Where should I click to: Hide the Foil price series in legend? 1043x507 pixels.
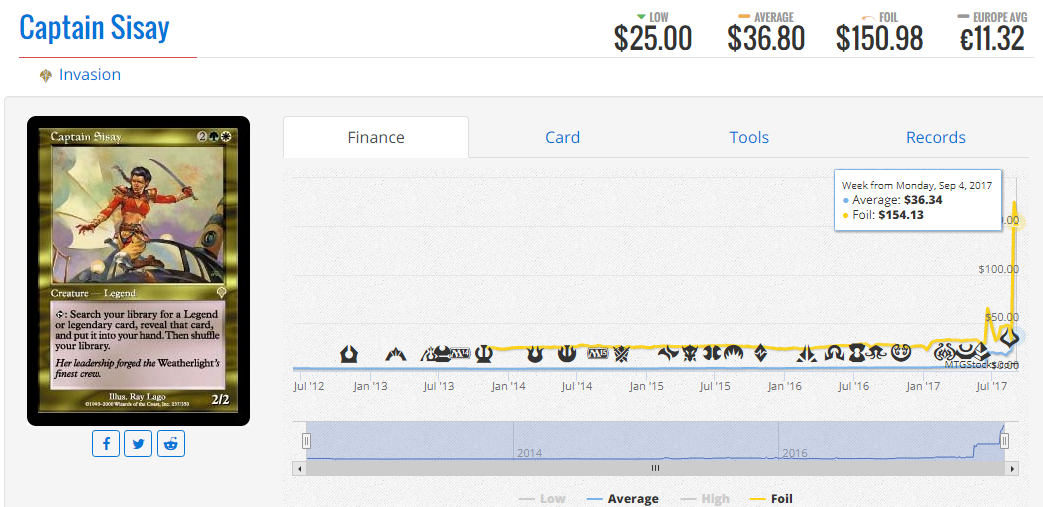(x=772, y=498)
